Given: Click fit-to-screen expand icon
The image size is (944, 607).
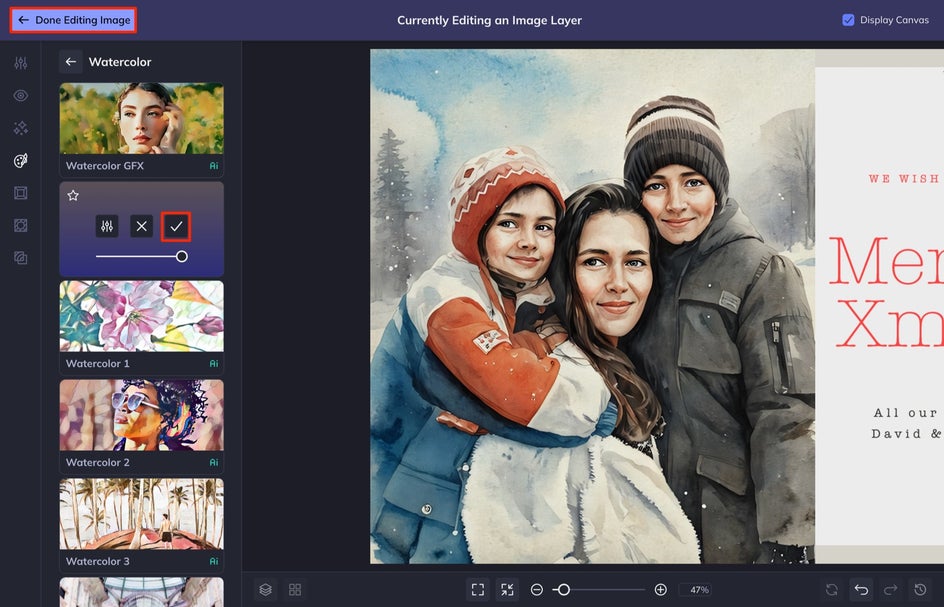Looking at the screenshot, I should (478, 590).
